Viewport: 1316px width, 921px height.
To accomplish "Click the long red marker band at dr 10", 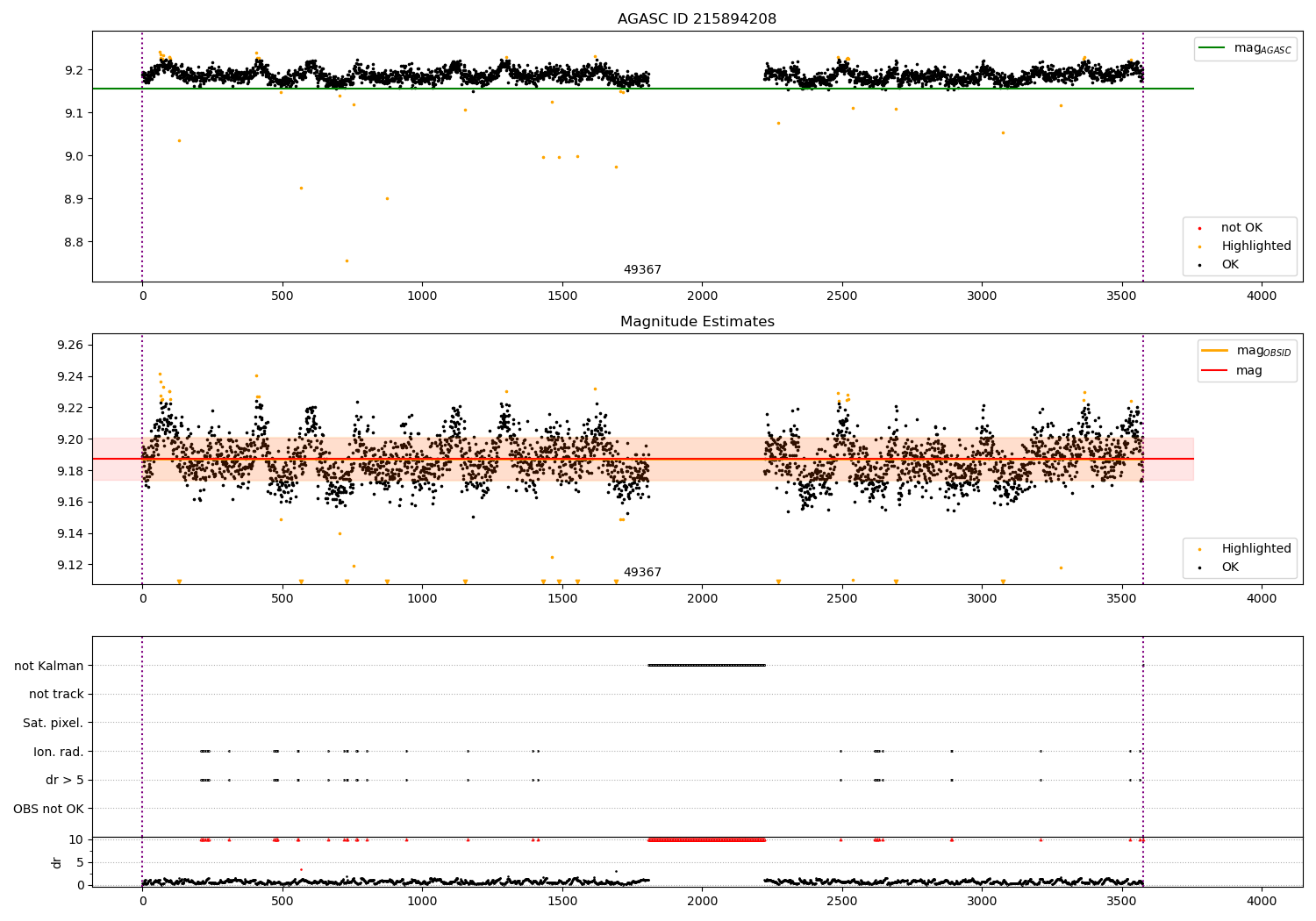I will pyautogui.click(x=706, y=839).
